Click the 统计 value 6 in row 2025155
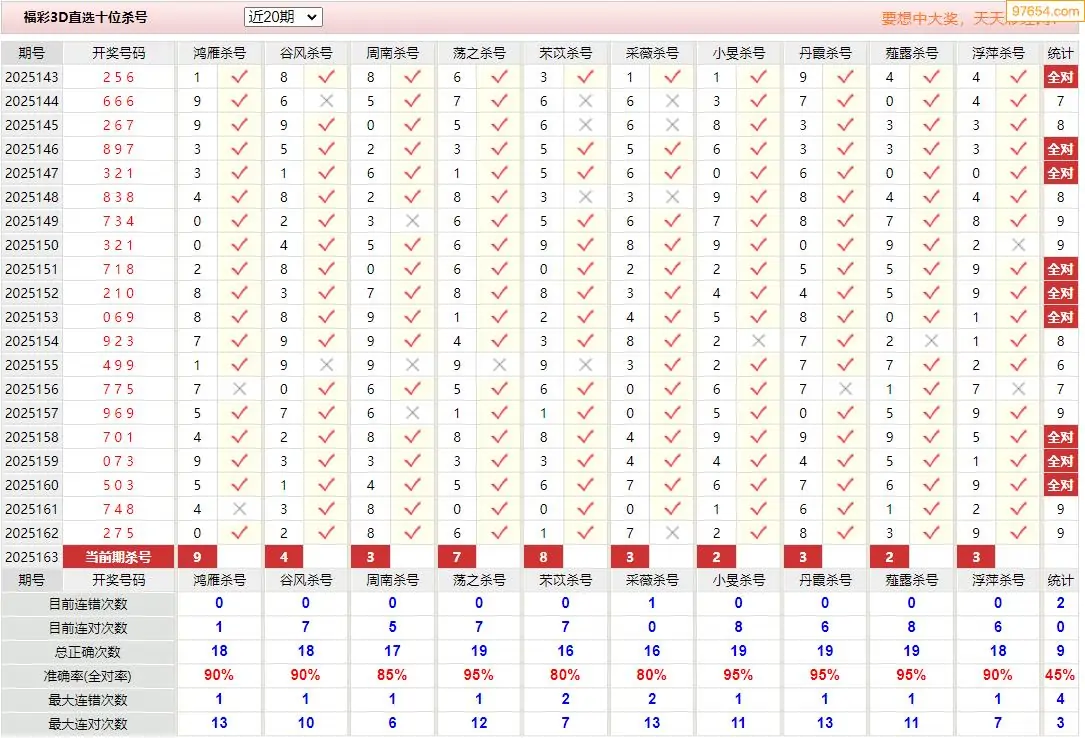The image size is (1085, 738). (1060, 365)
